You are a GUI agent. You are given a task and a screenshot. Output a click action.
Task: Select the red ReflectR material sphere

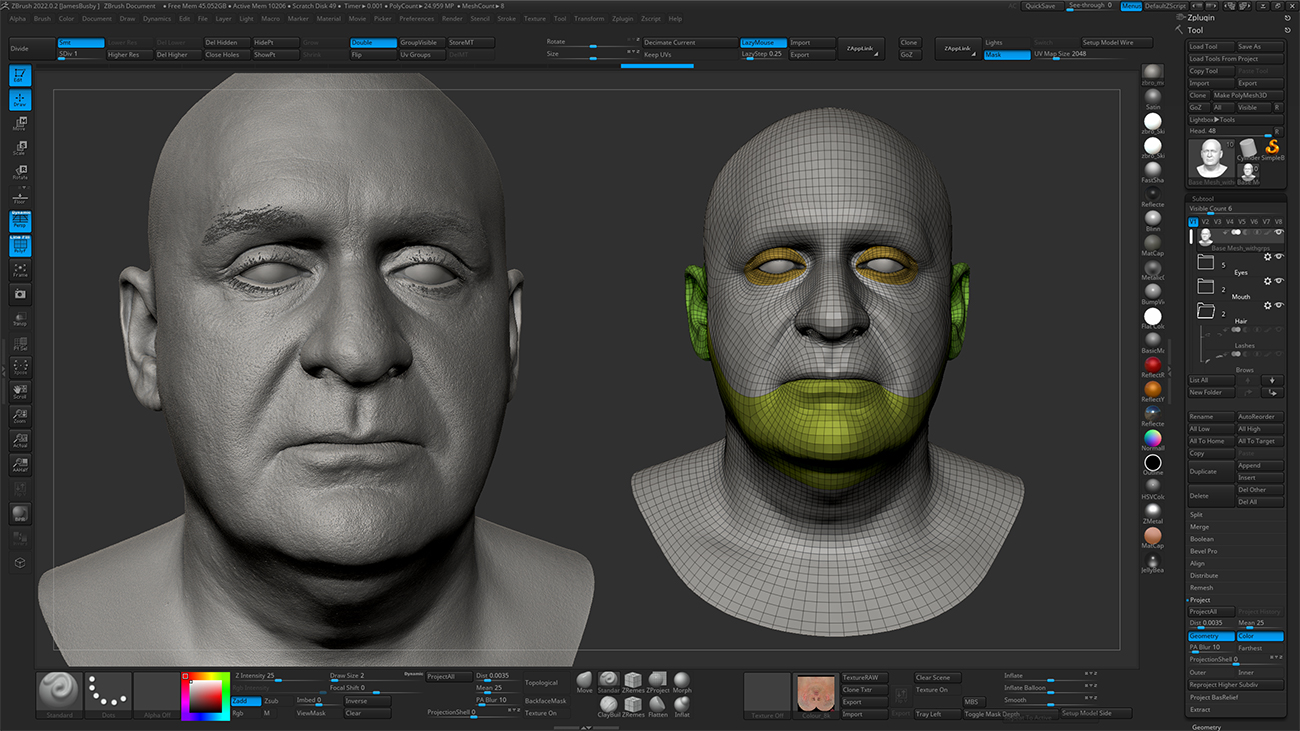(1153, 366)
